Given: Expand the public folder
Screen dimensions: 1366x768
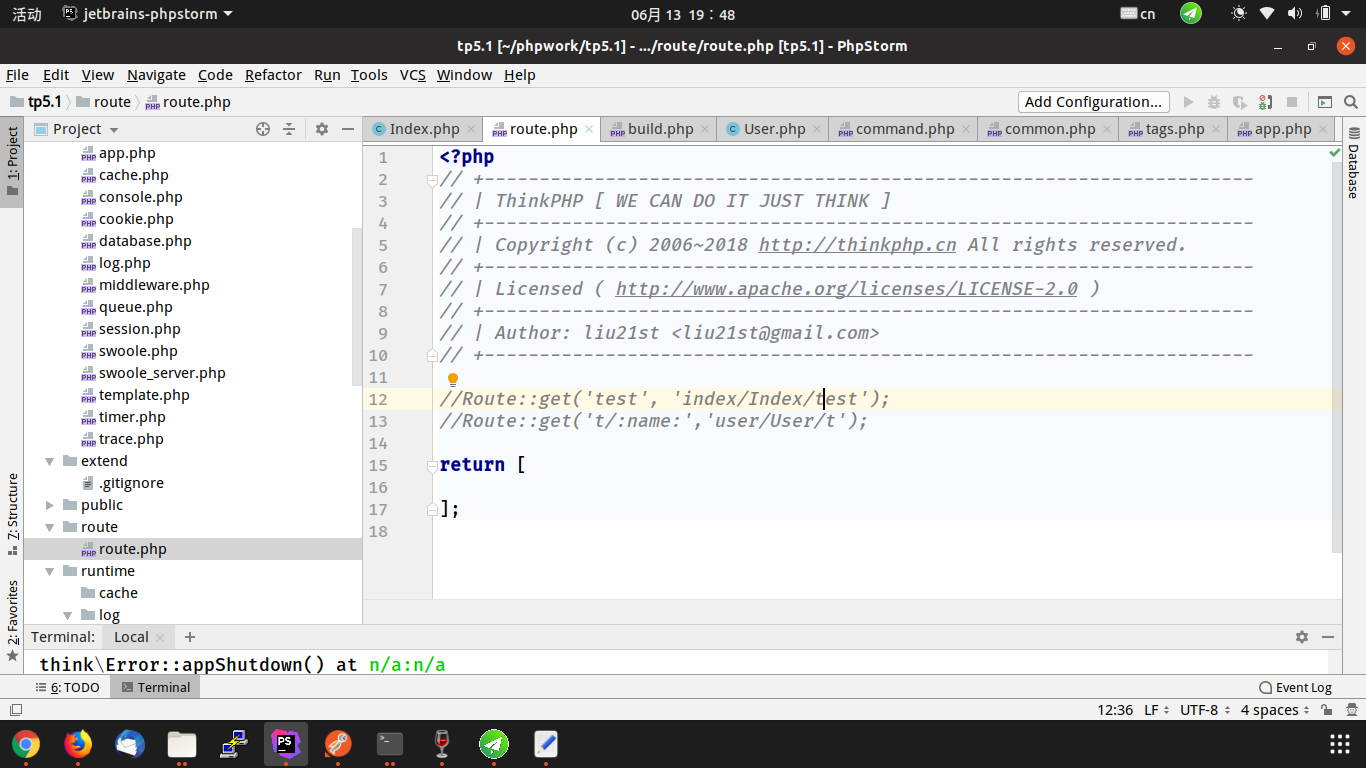Looking at the screenshot, I should (50, 505).
